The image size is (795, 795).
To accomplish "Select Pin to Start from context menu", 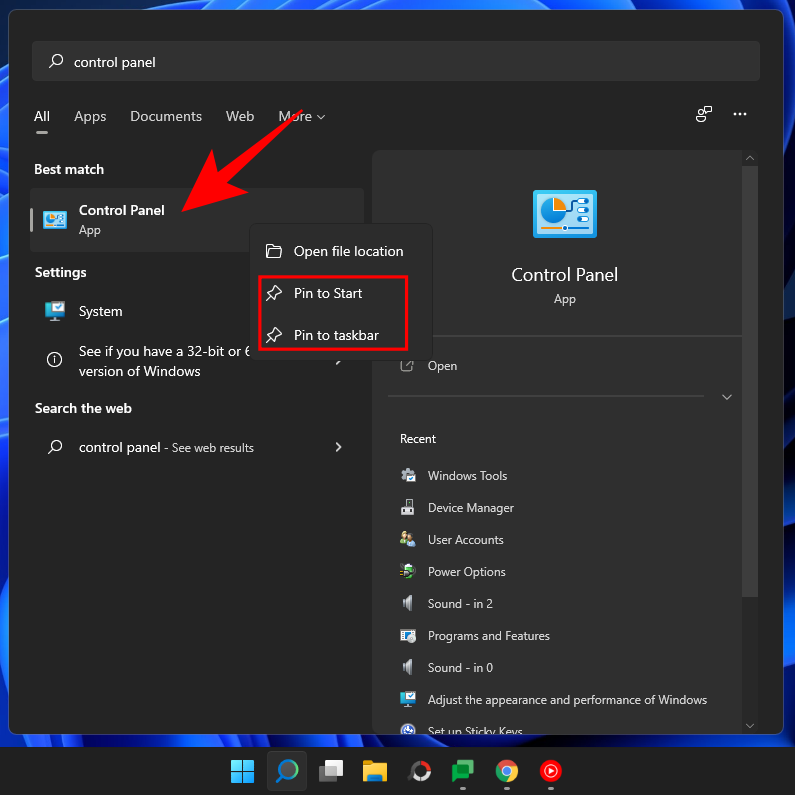I will (x=328, y=293).
